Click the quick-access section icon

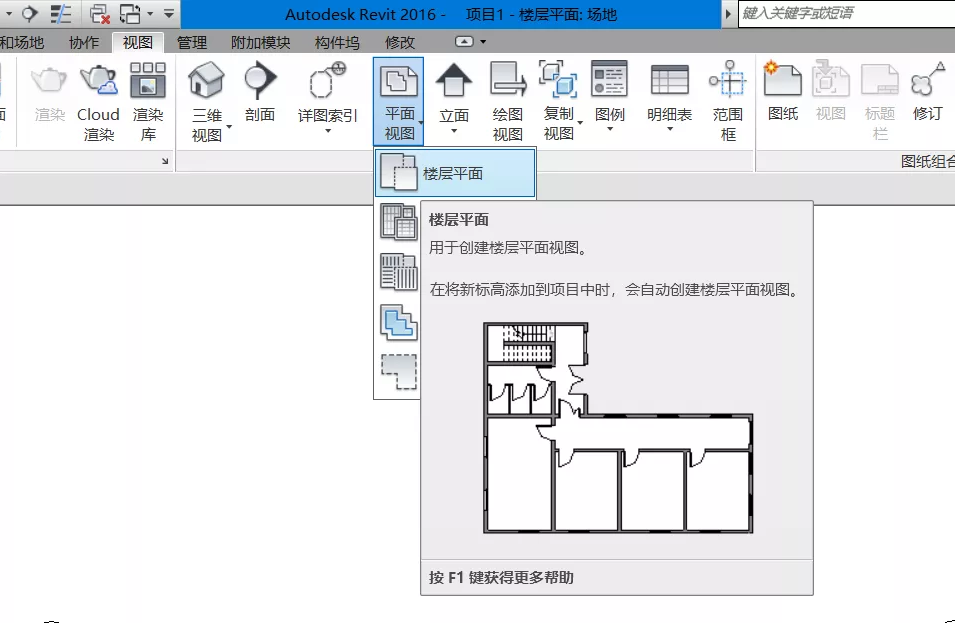click(x=29, y=13)
